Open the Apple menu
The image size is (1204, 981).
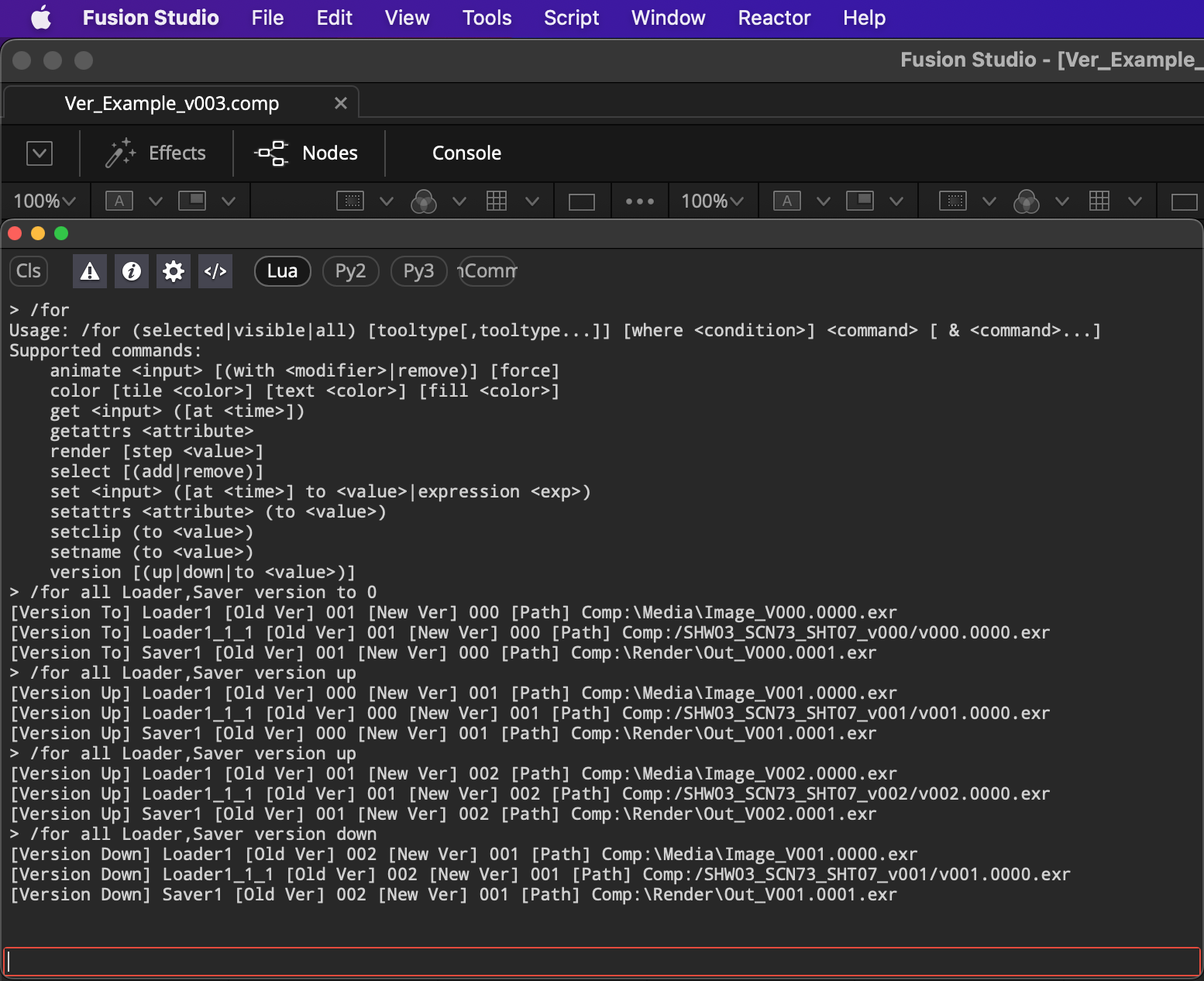click(41, 17)
